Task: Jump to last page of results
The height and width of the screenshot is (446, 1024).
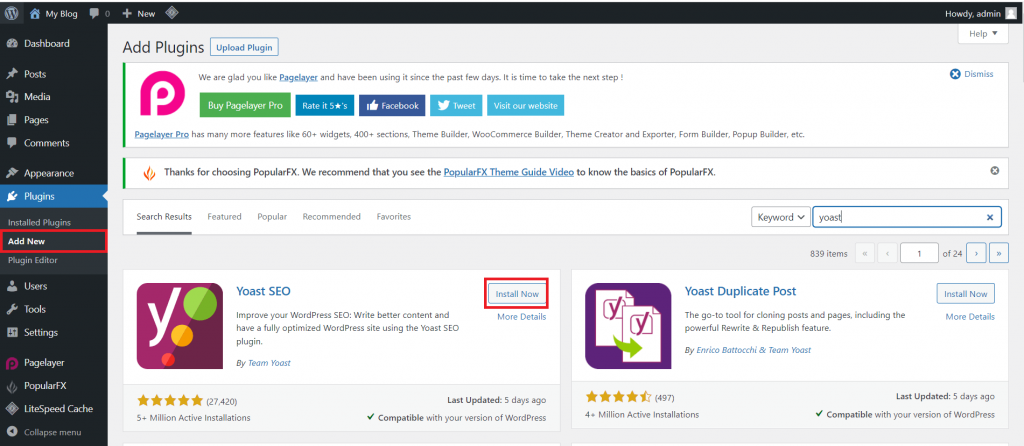Action: pyautogui.click(x=999, y=253)
